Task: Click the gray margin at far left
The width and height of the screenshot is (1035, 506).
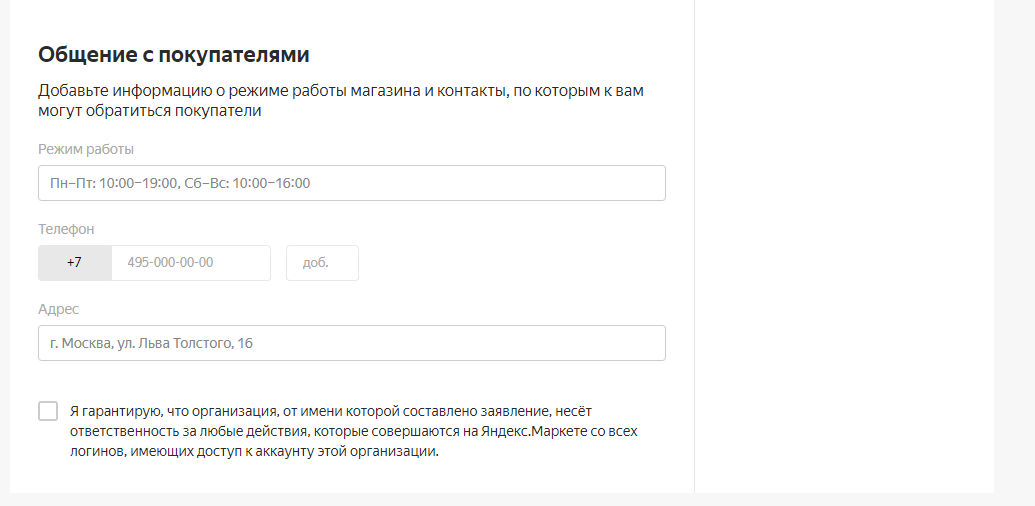Action: pos(4,250)
